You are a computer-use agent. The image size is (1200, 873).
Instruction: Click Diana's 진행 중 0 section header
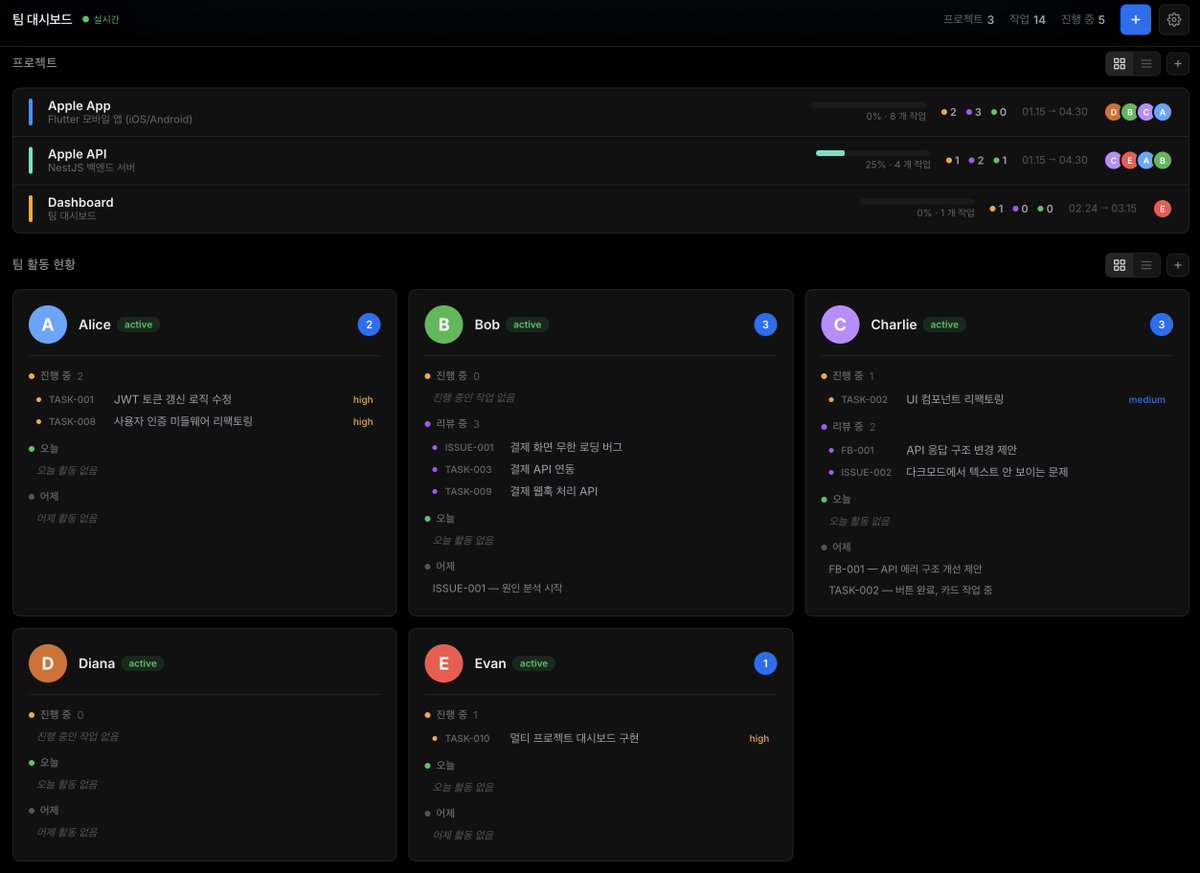click(56, 715)
